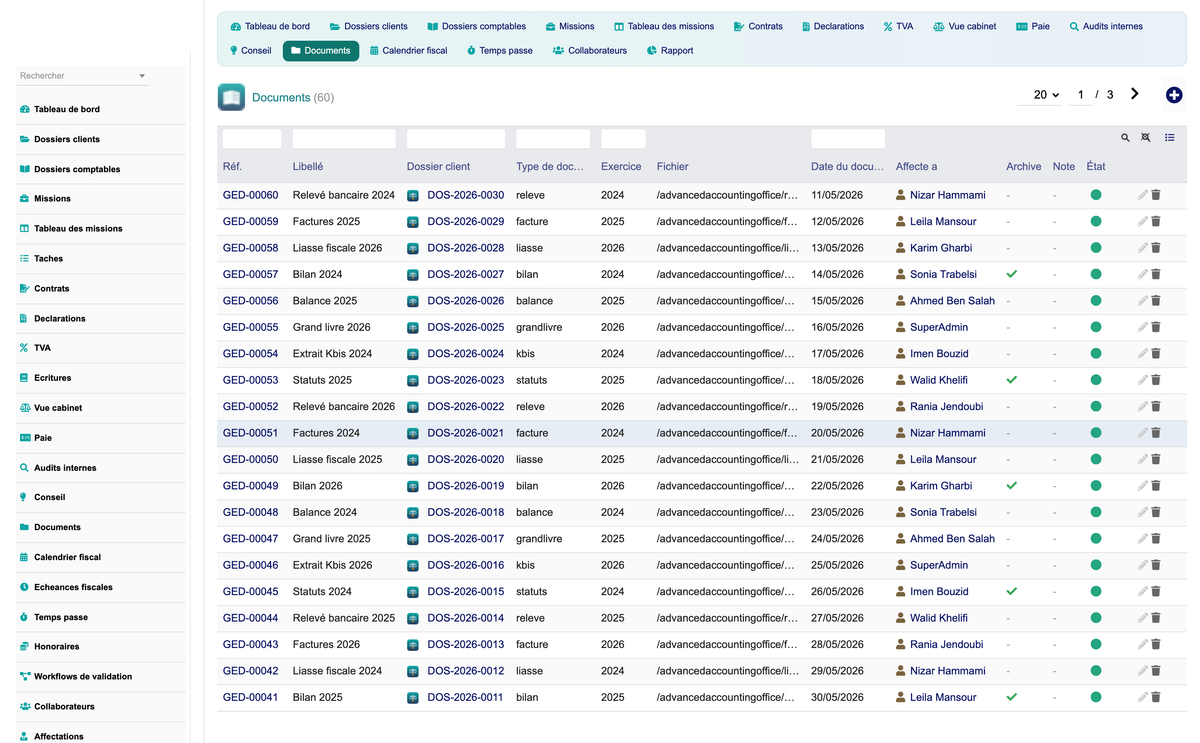Go to next page of documents

click(1135, 94)
